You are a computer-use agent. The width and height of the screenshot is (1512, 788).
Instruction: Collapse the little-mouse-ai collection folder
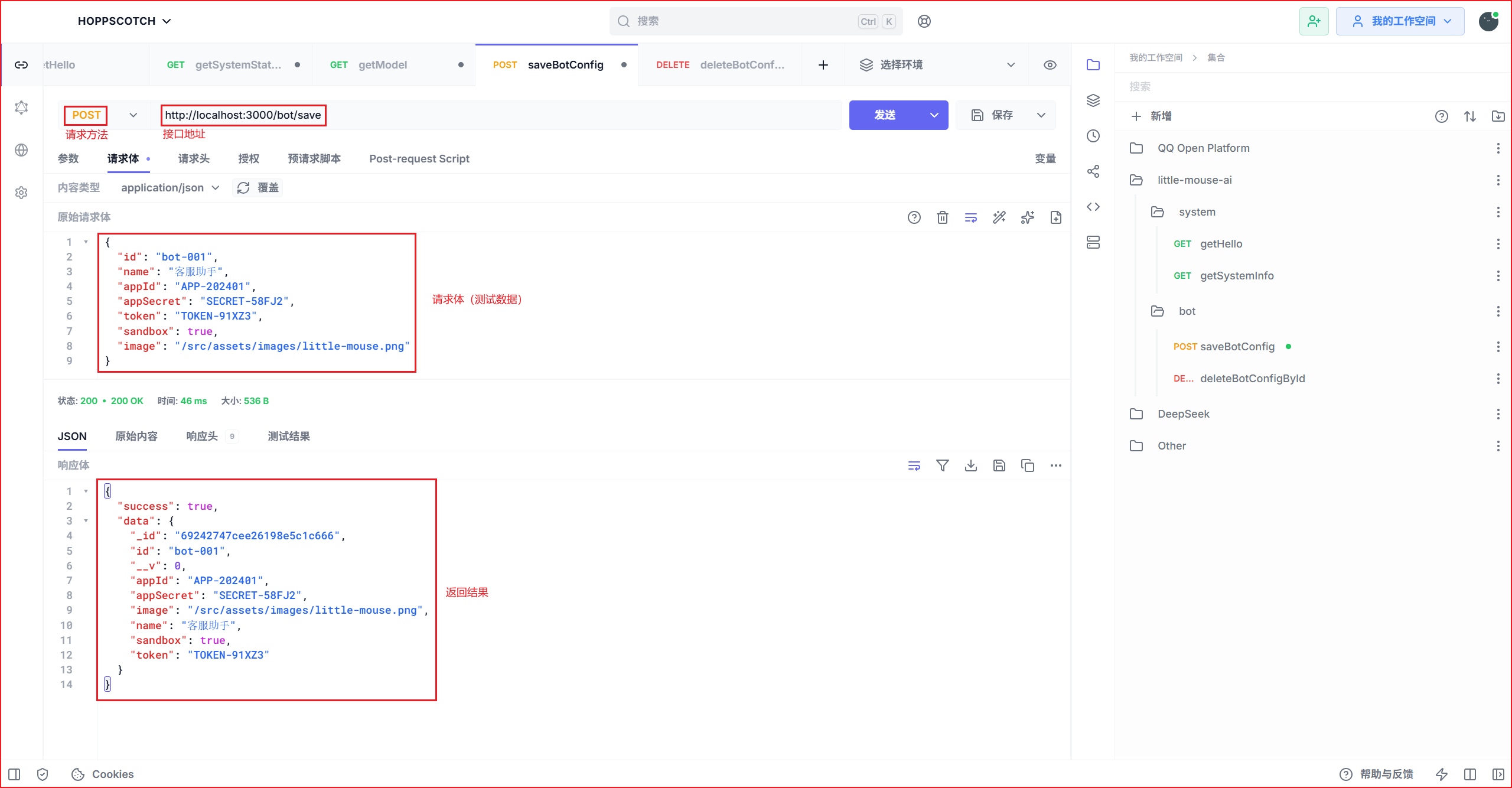(1194, 180)
